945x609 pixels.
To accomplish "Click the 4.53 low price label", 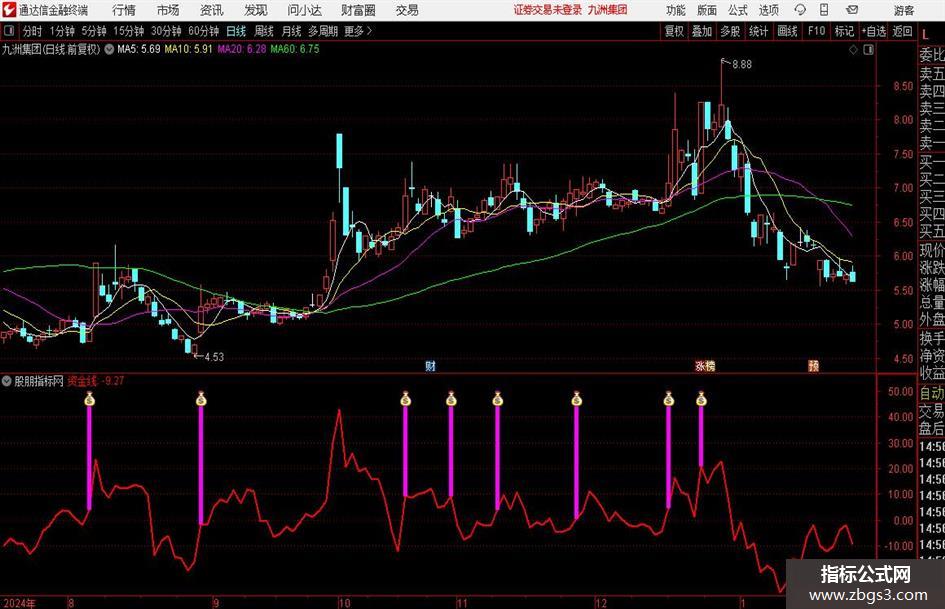I will [x=214, y=357].
